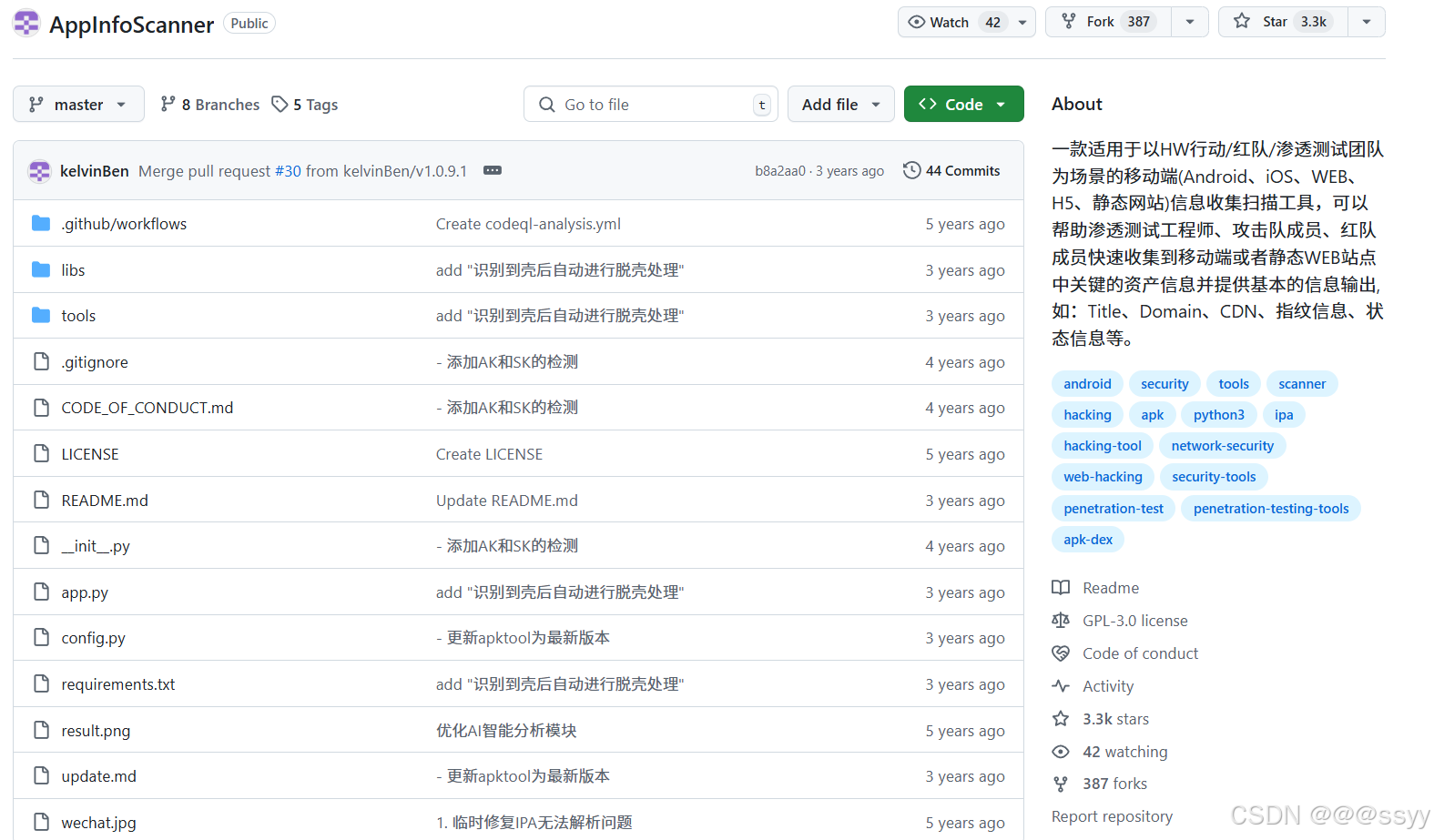Image resolution: width=1434 pixels, height=840 pixels.
Task: Open the CODE_OF_CONDUCT.md file
Action: pyautogui.click(x=147, y=408)
